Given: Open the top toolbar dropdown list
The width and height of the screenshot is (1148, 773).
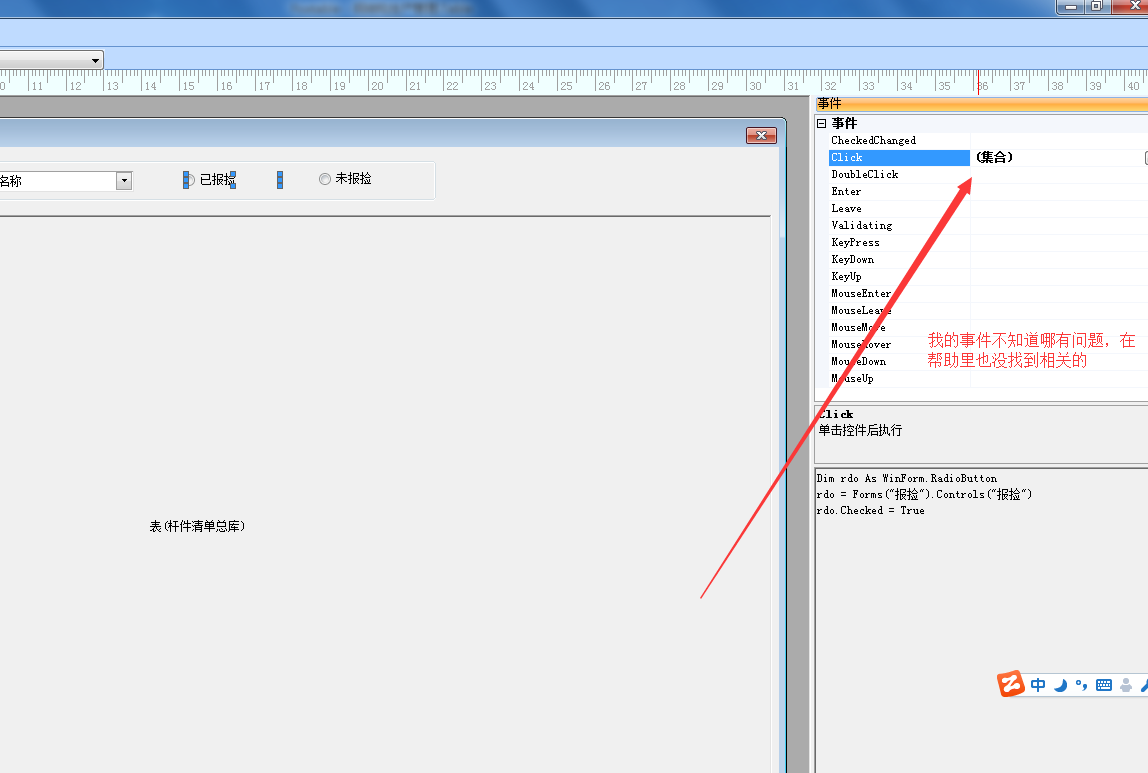Looking at the screenshot, I should click(96, 60).
